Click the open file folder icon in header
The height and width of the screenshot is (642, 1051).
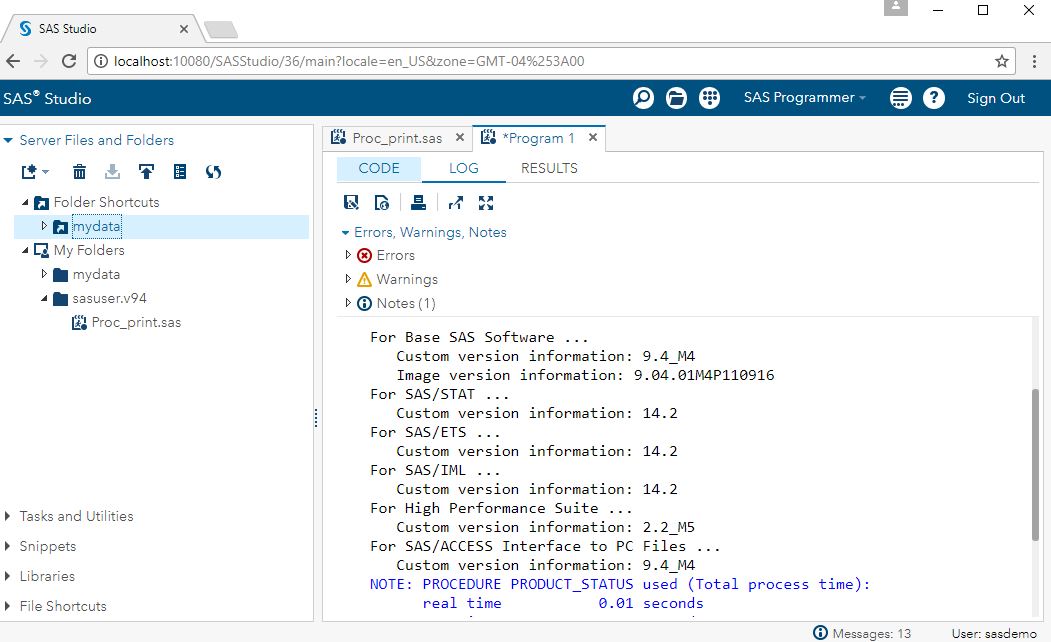[676, 98]
